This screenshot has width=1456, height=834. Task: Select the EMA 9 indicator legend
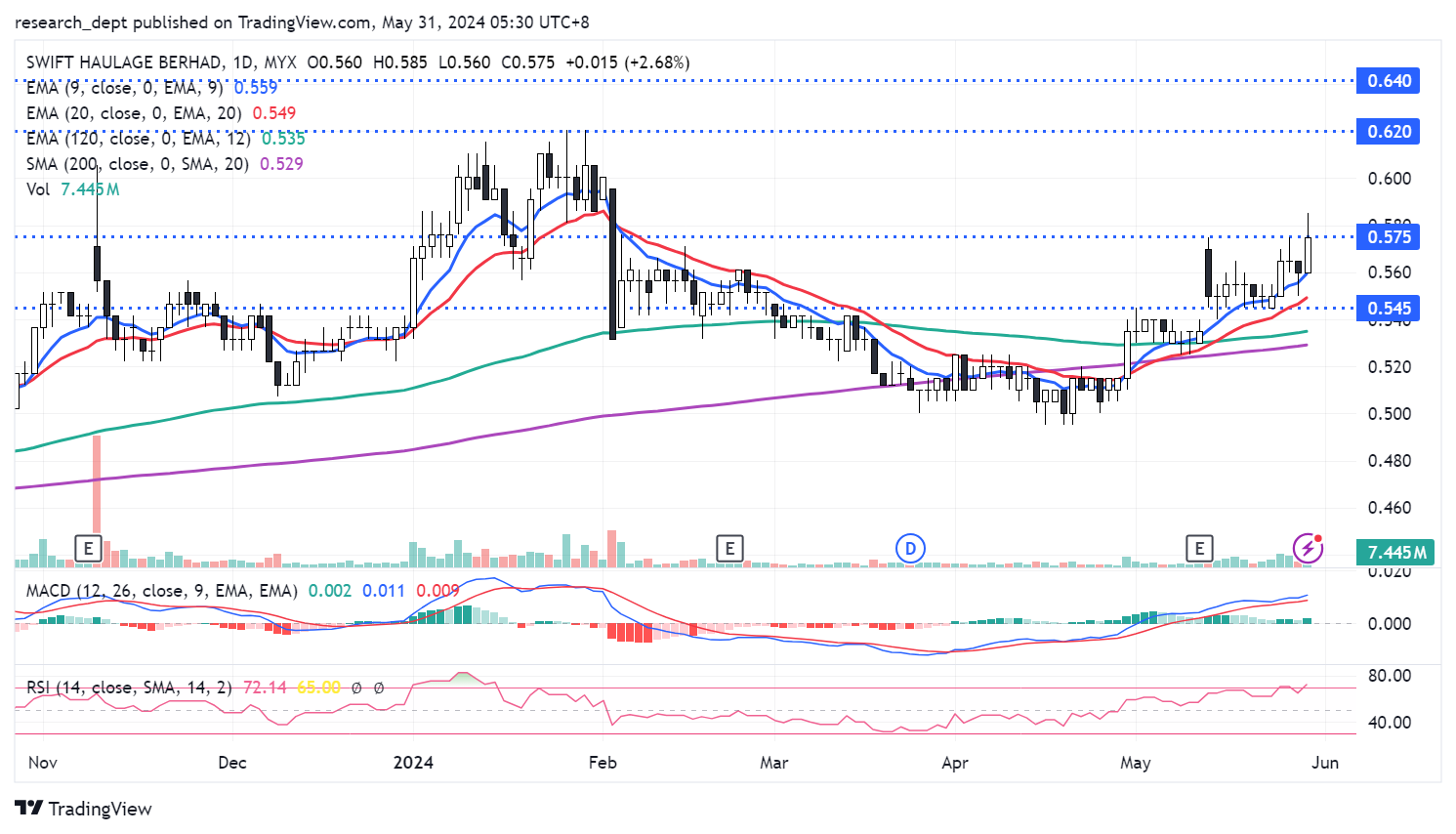coord(124,88)
